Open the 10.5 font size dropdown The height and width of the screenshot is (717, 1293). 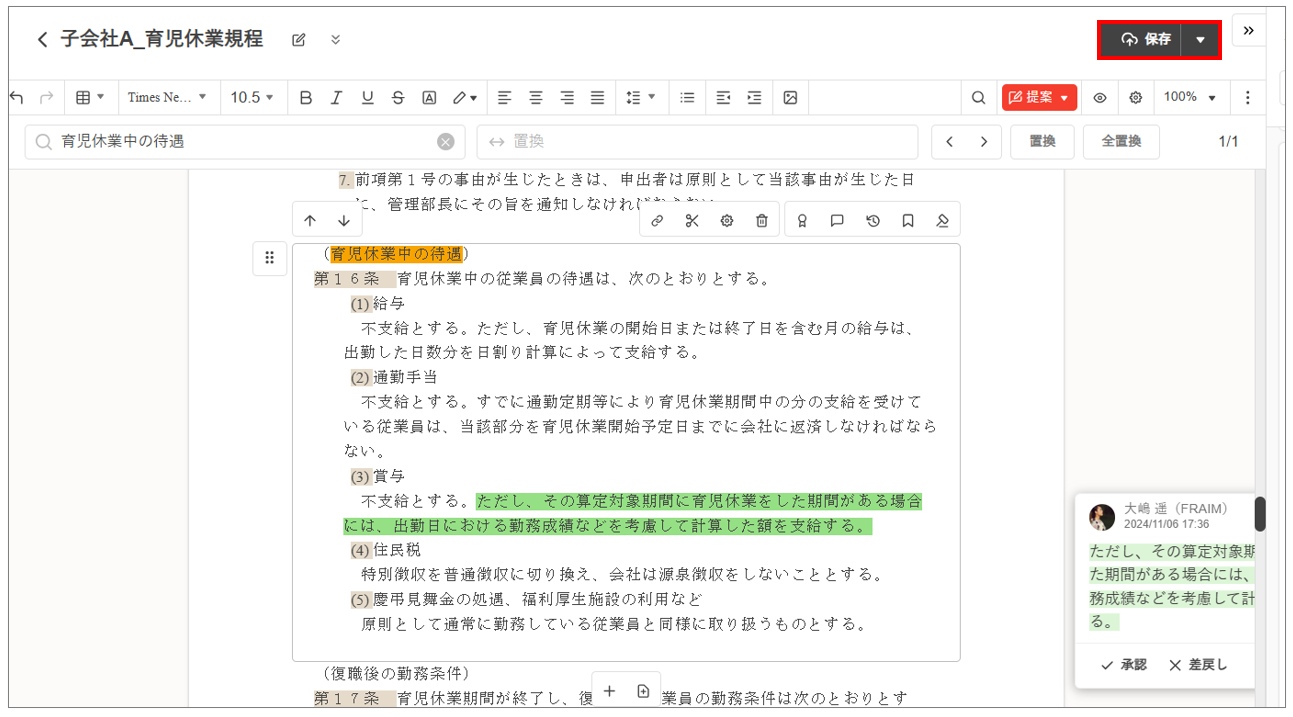click(253, 97)
